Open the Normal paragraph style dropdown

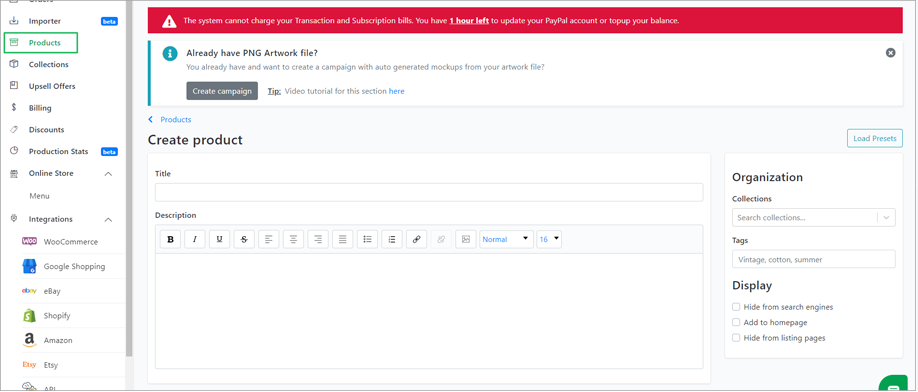point(506,239)
